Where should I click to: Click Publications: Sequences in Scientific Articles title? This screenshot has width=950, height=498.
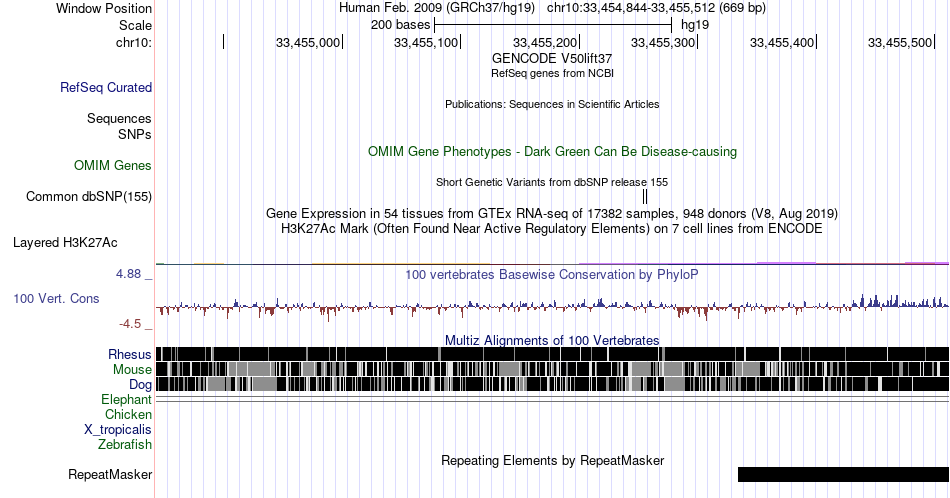point(552,104)
